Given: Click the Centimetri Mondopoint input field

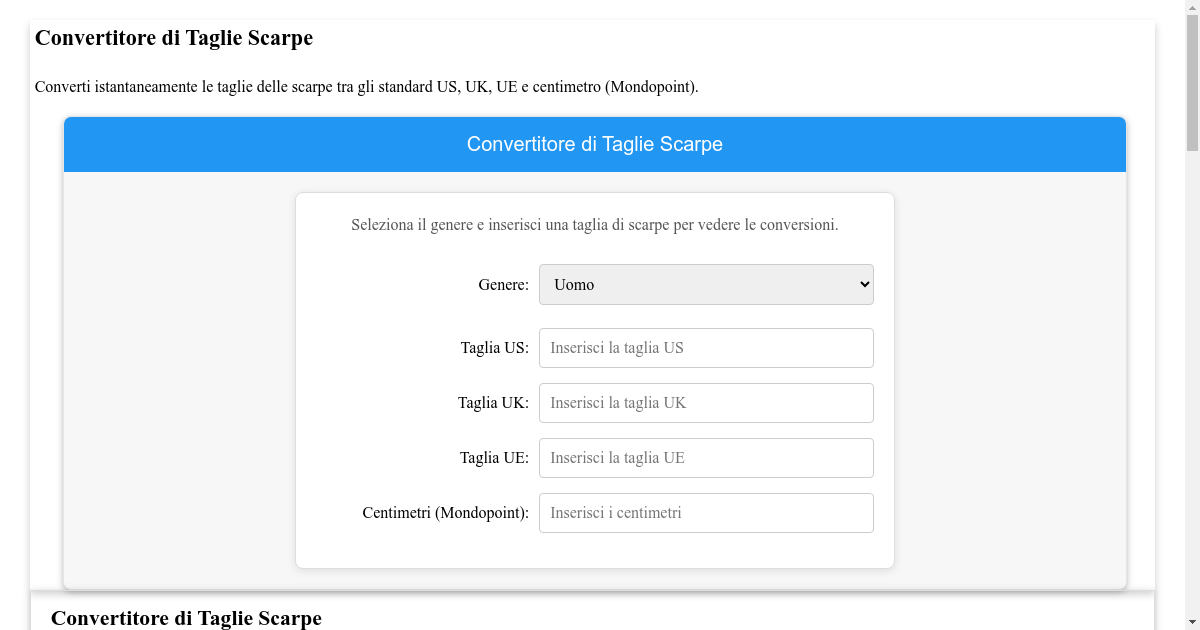Looking at the screenshot, I should click(705, 512).
